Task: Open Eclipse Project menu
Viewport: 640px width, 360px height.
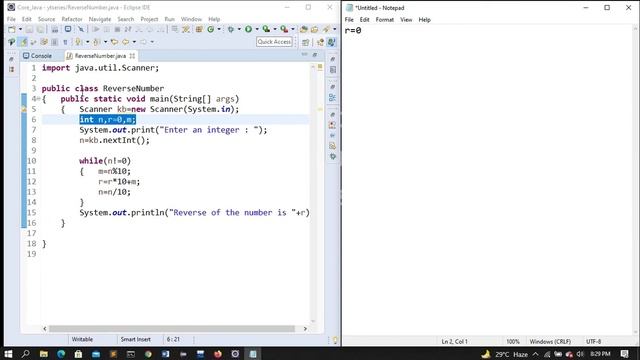Action: (x=149, y=19)
